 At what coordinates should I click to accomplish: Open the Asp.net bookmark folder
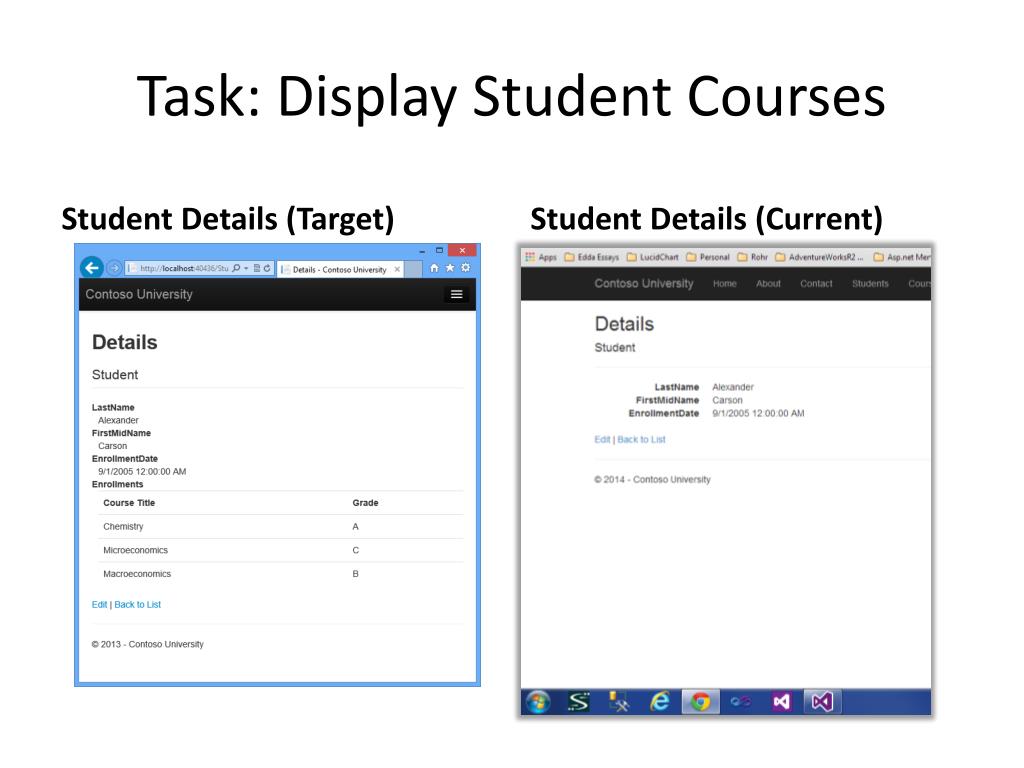(902, 257)
